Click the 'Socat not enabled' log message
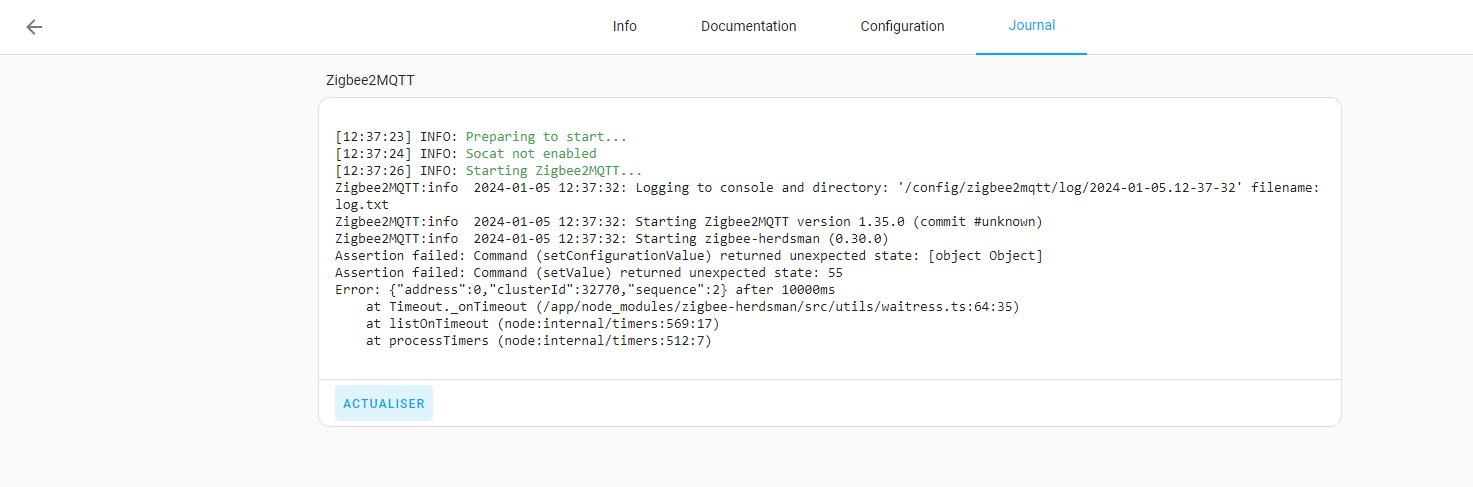1473x487 pixels. (530, 154)
